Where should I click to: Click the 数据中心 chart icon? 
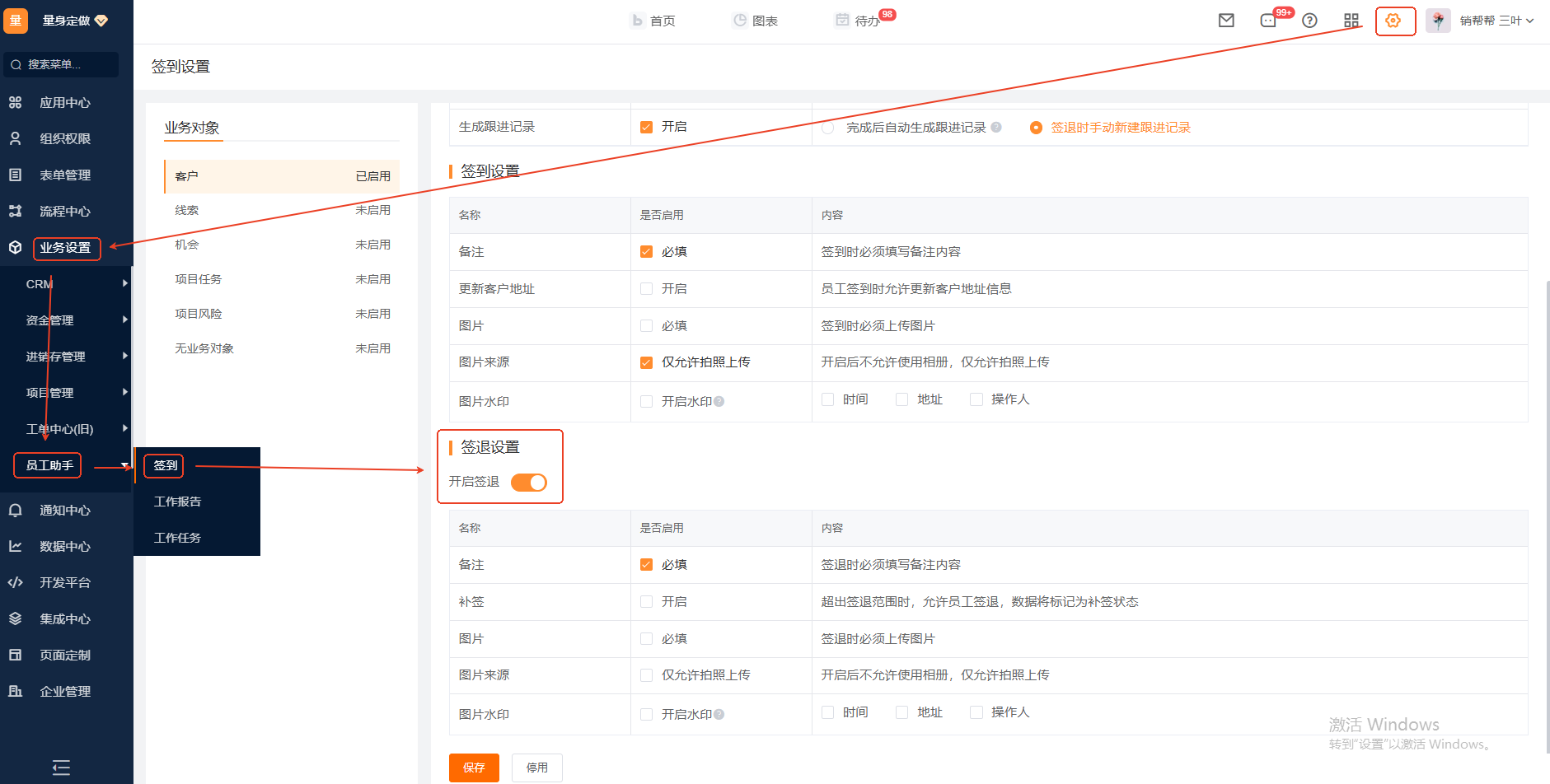[x=15, y=547]
